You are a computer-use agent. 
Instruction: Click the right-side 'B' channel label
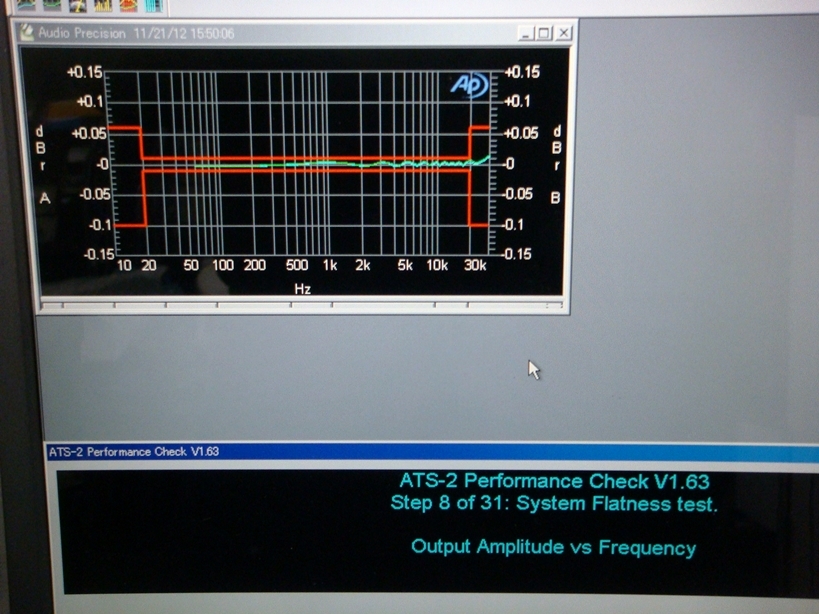point(556,198)
